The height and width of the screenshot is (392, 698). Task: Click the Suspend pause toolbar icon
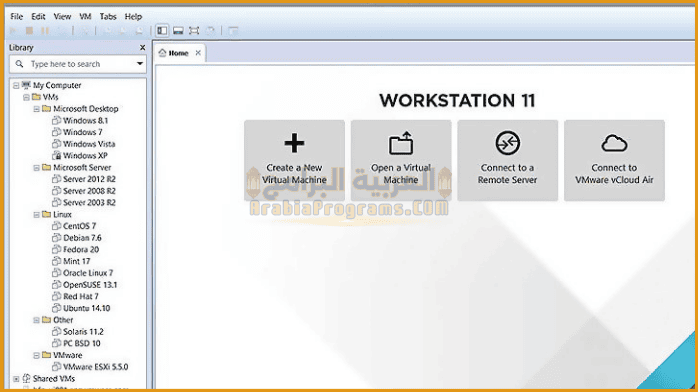tap(45, 31)
